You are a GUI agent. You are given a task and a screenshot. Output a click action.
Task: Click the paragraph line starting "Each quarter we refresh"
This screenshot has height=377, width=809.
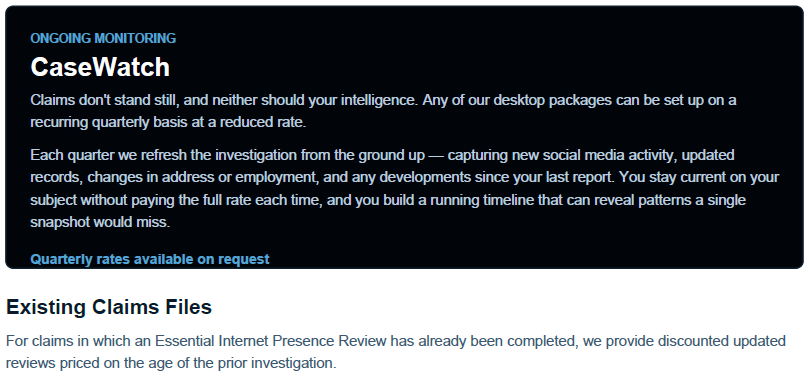pos(382,155)
